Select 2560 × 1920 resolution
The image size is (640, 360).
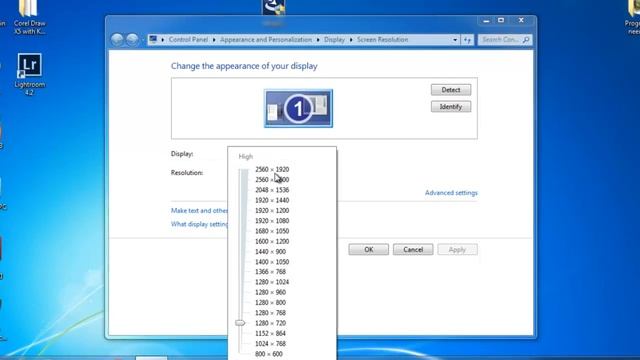pos(272,169)
